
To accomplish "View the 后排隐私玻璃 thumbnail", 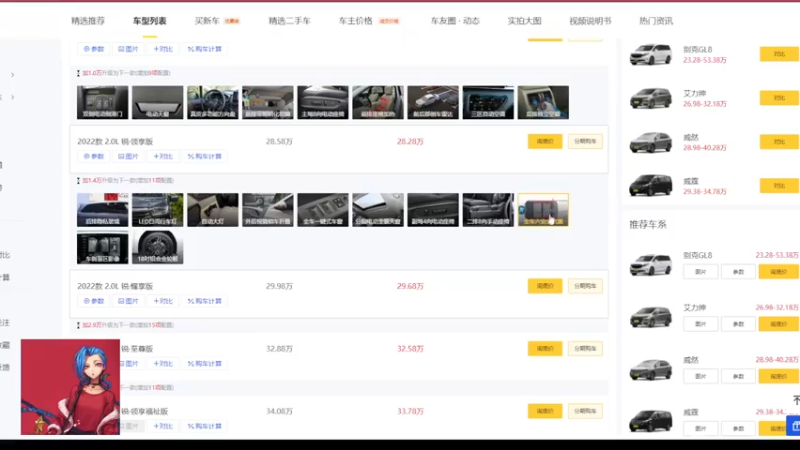I will tap(103, 210).
